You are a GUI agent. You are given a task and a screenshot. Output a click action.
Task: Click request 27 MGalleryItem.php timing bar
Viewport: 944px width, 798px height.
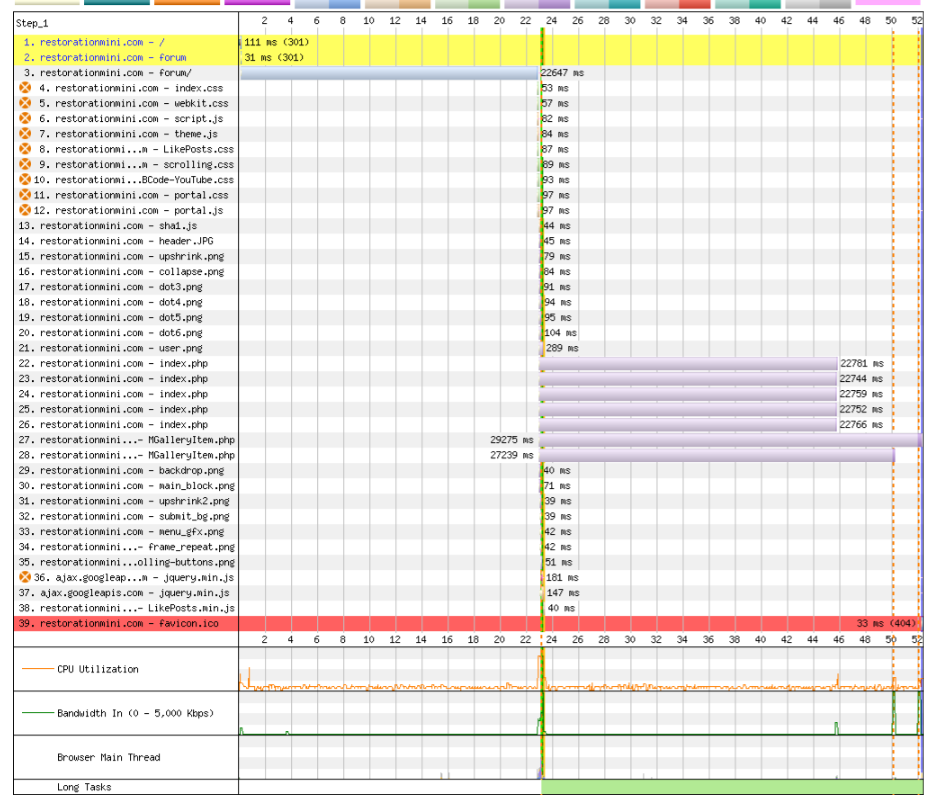pos(730,440)
